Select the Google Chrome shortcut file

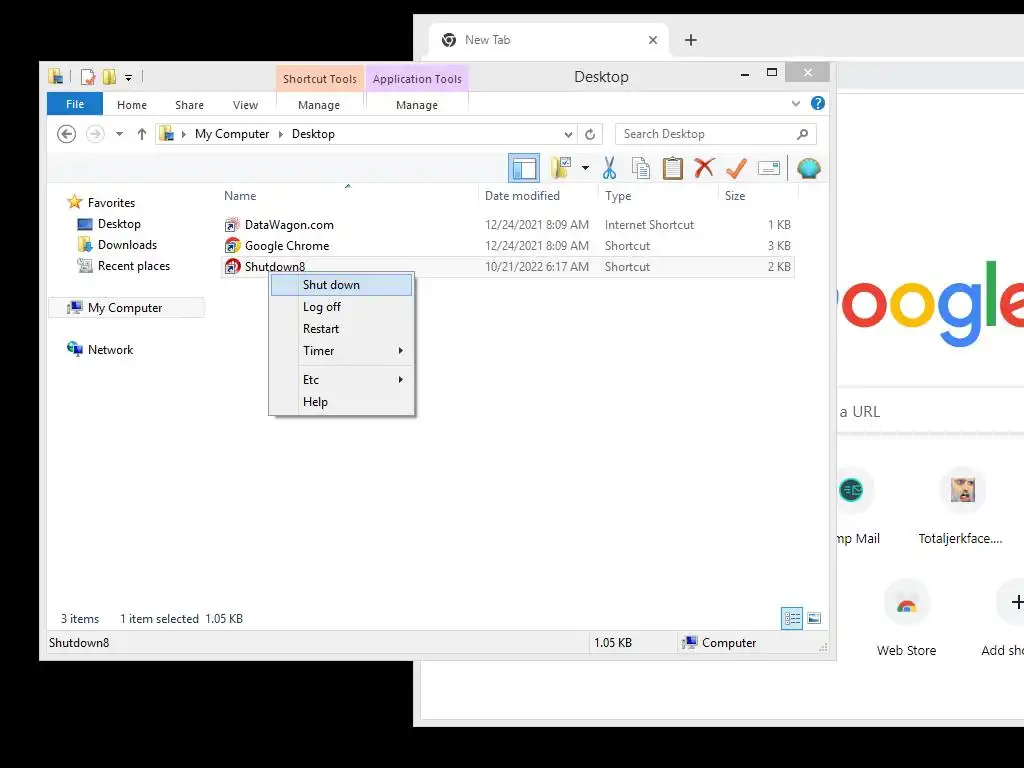507,246
